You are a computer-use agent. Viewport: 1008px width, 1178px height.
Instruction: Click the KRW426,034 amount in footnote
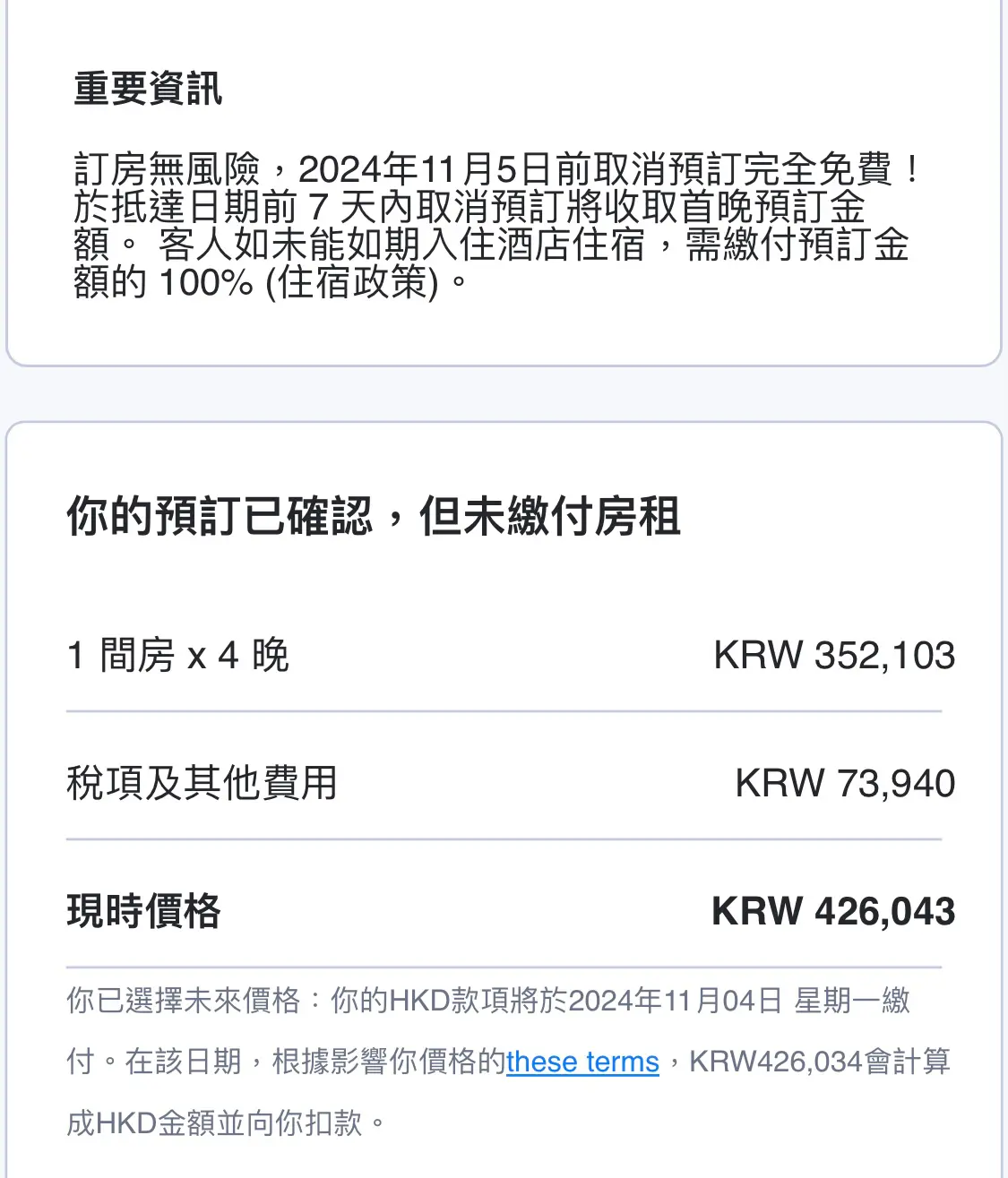775,1062
